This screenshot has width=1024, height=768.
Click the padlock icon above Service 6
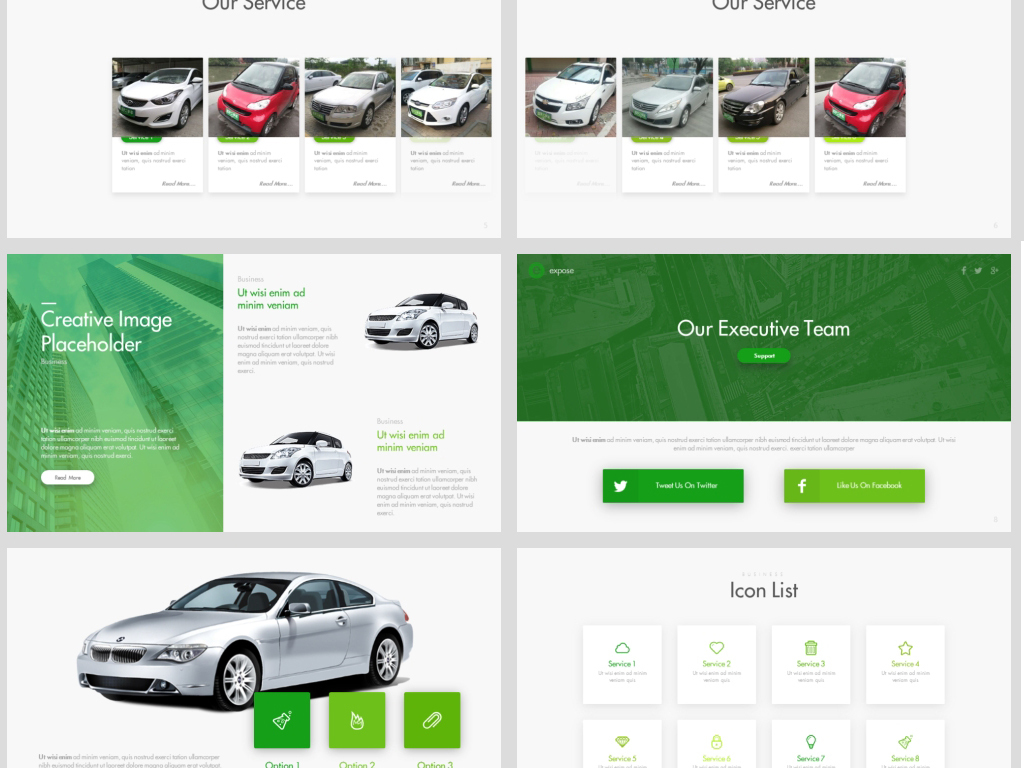coord(716,742)
